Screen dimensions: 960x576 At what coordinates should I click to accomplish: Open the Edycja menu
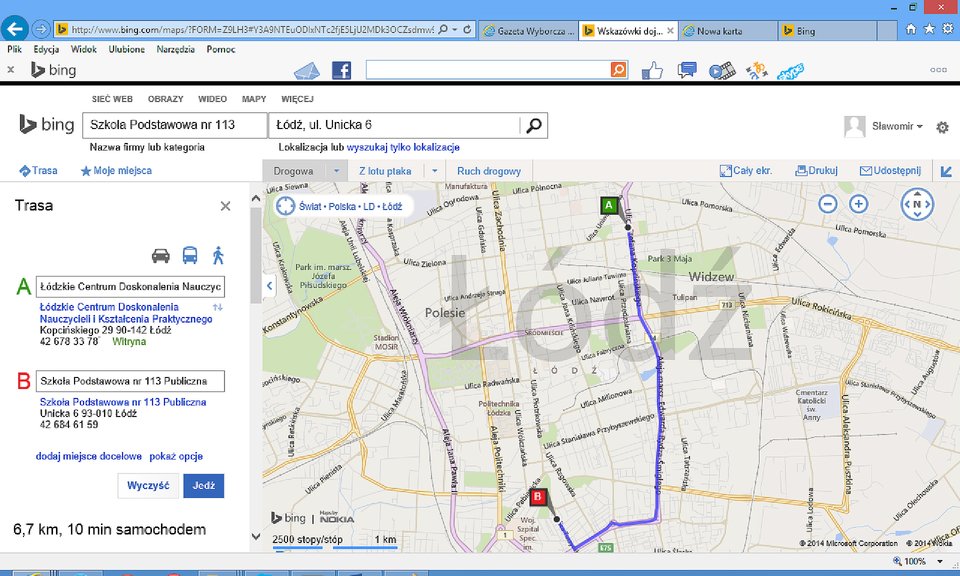[x=47, y=50]
